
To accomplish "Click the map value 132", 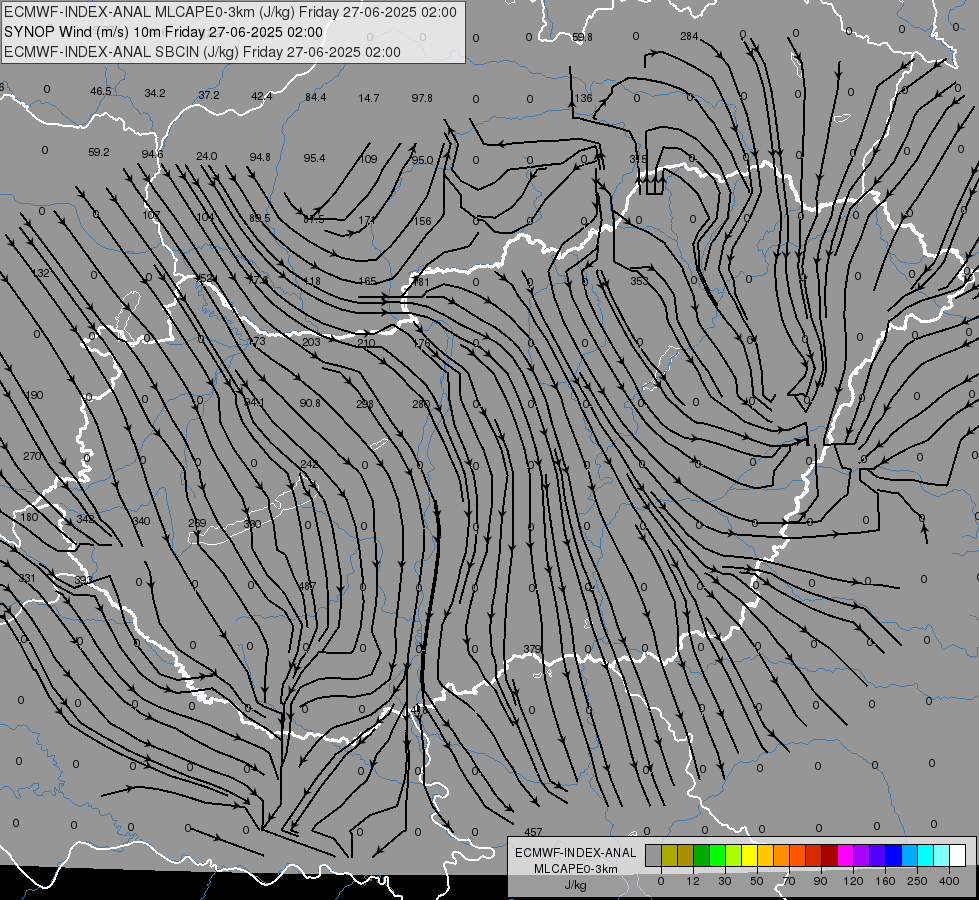I will (x=41, y=273).
